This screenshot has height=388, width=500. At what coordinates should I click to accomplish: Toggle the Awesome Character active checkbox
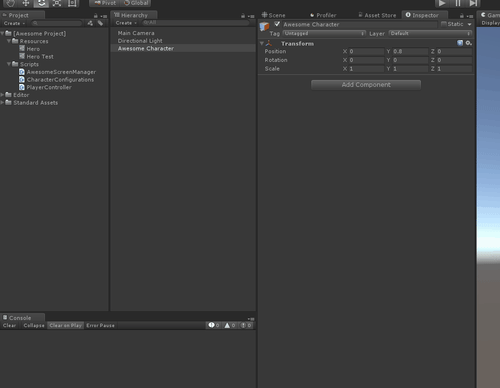click(x=277, y=24)
